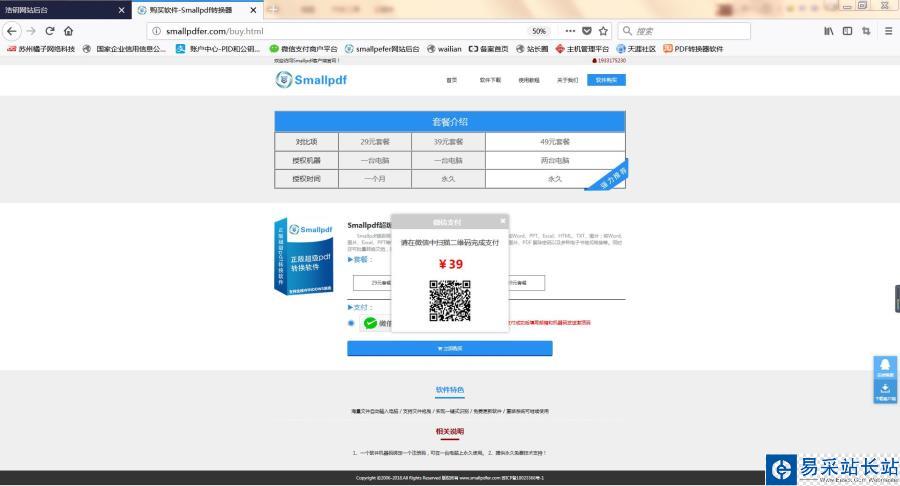Open a new tab with the plus button
The width and height of the screenshot is (900, 486).
point(273,10)
